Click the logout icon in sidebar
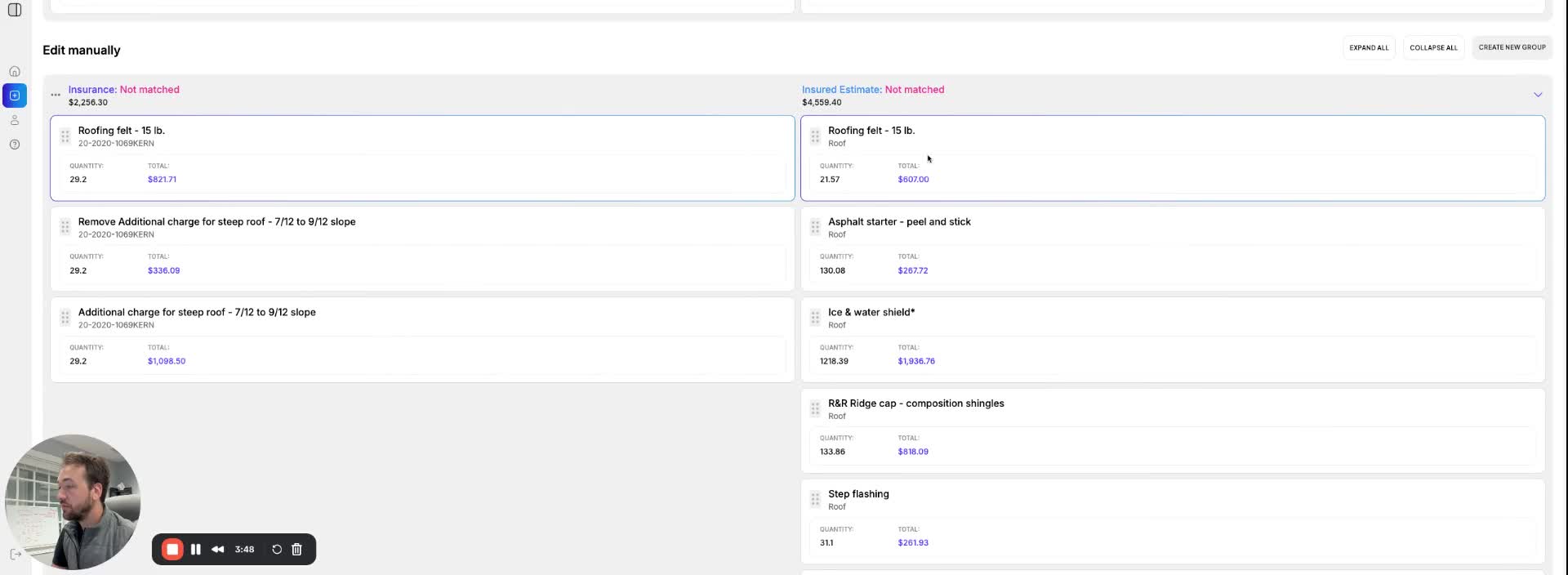This screenshot has height=575, width=1568. pyautogui.click(x=15, y=554)
